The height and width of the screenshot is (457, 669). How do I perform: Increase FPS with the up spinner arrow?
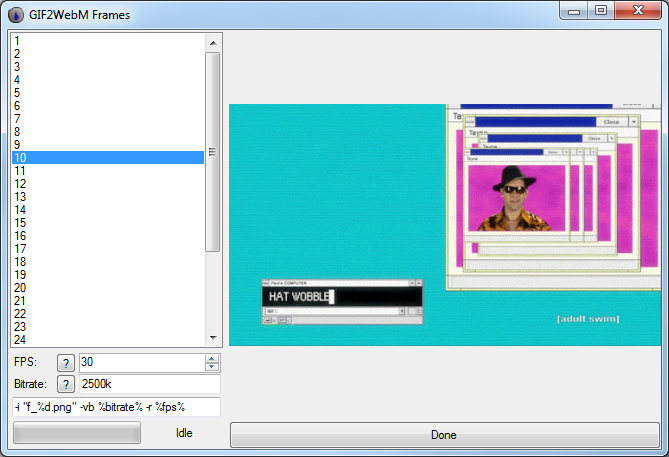coord(212,359)
